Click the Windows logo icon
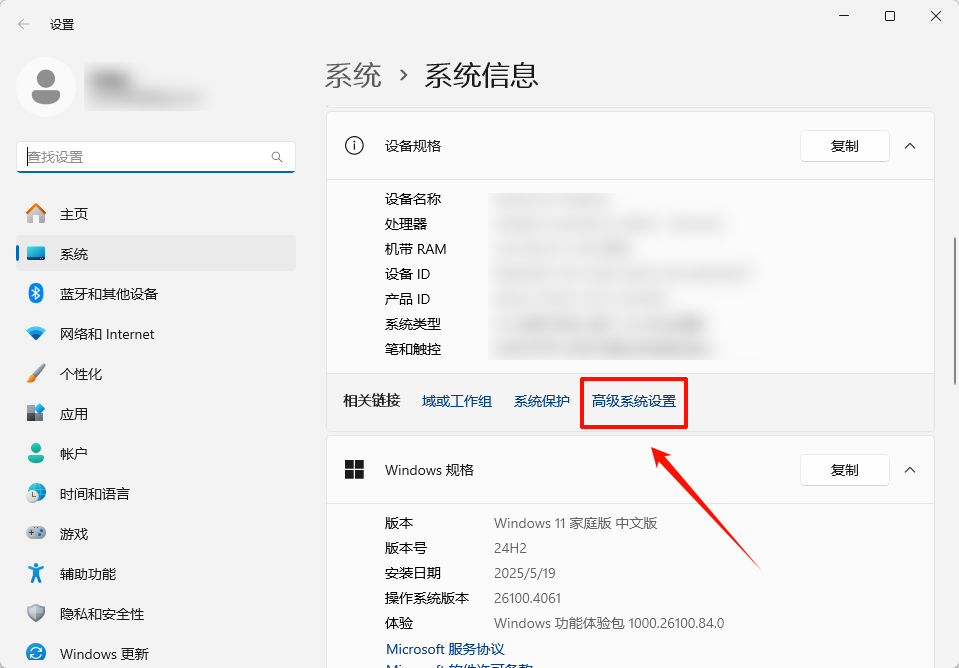 pyautogui.click(x=354, y=470)
